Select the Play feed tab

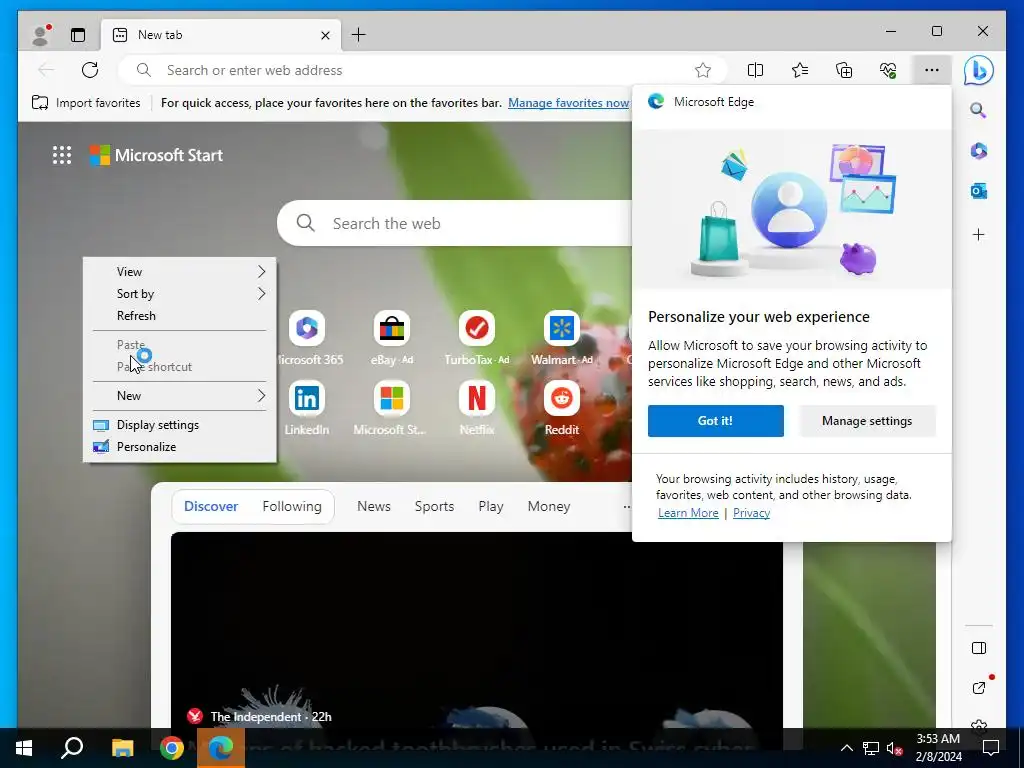(x=490, y=506)
